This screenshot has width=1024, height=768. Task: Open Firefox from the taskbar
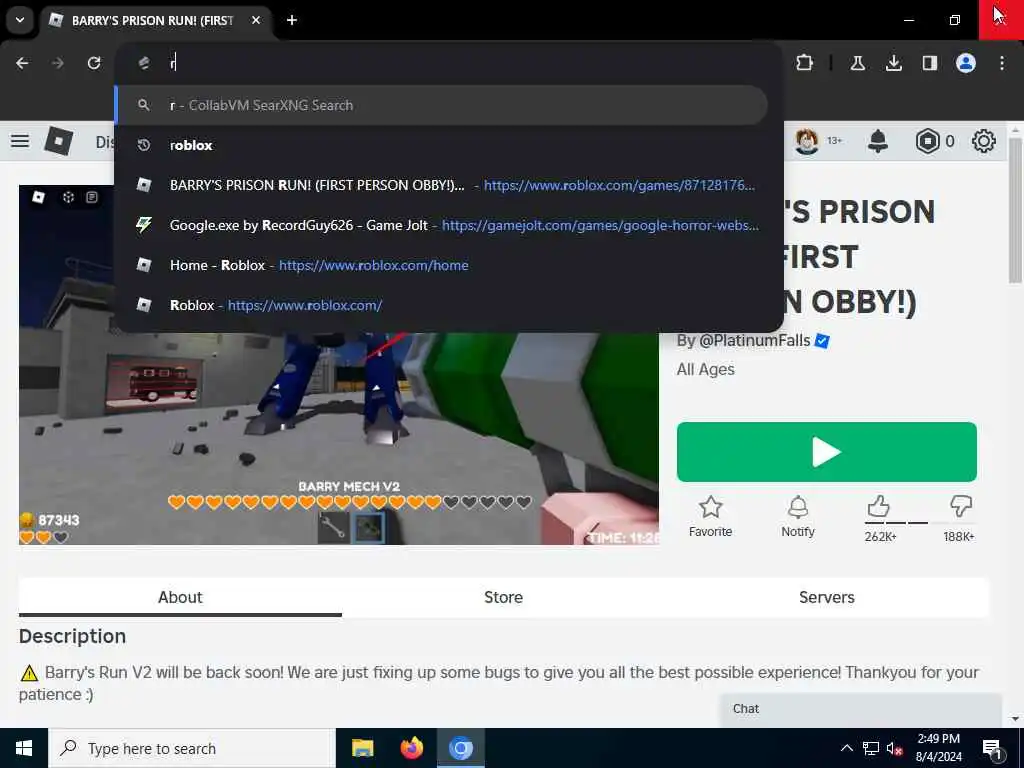click(x=411, y=748)
